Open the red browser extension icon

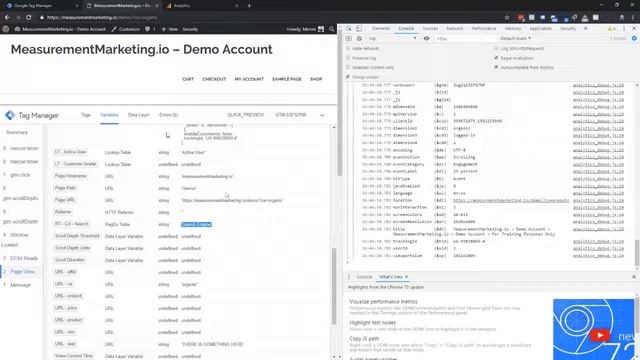(521, 18)
